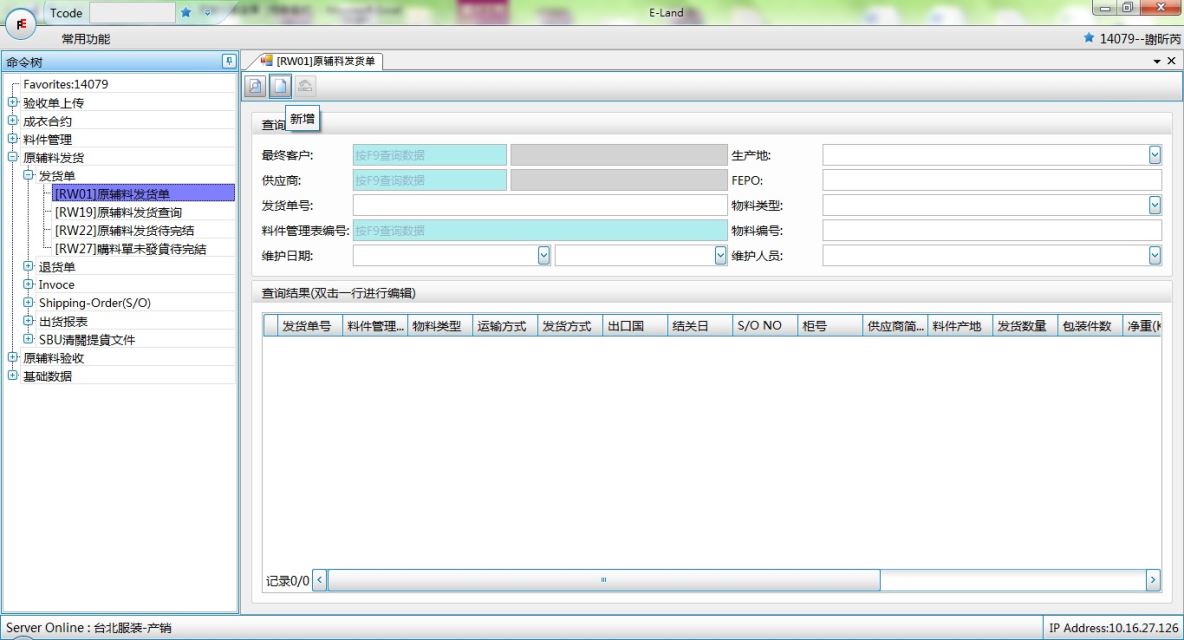Viewport: 1184px width, 640px height.
Task: Click the blue star beside user 14079
Action: [1089, 38]
